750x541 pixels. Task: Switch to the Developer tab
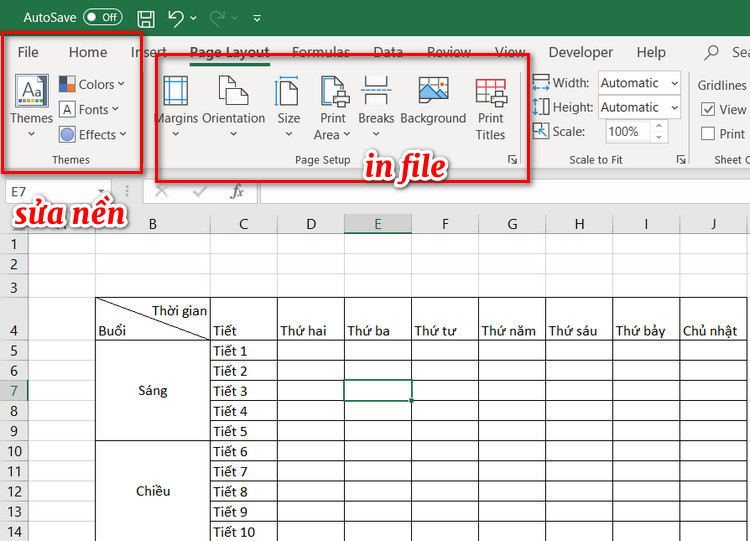pos(580,52)
